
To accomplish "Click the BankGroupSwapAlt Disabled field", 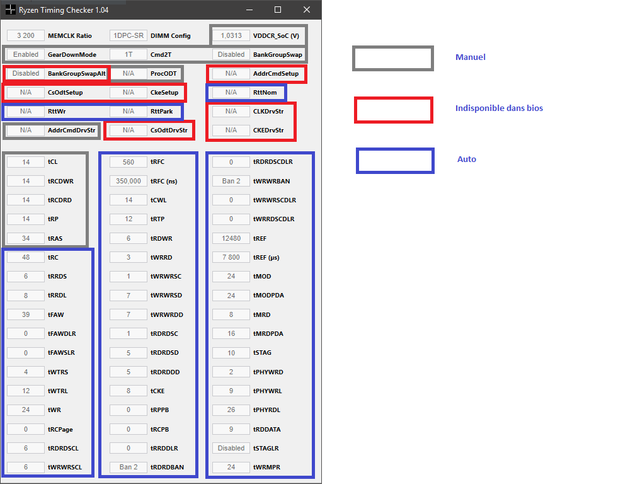I will (x=26, y=73).
